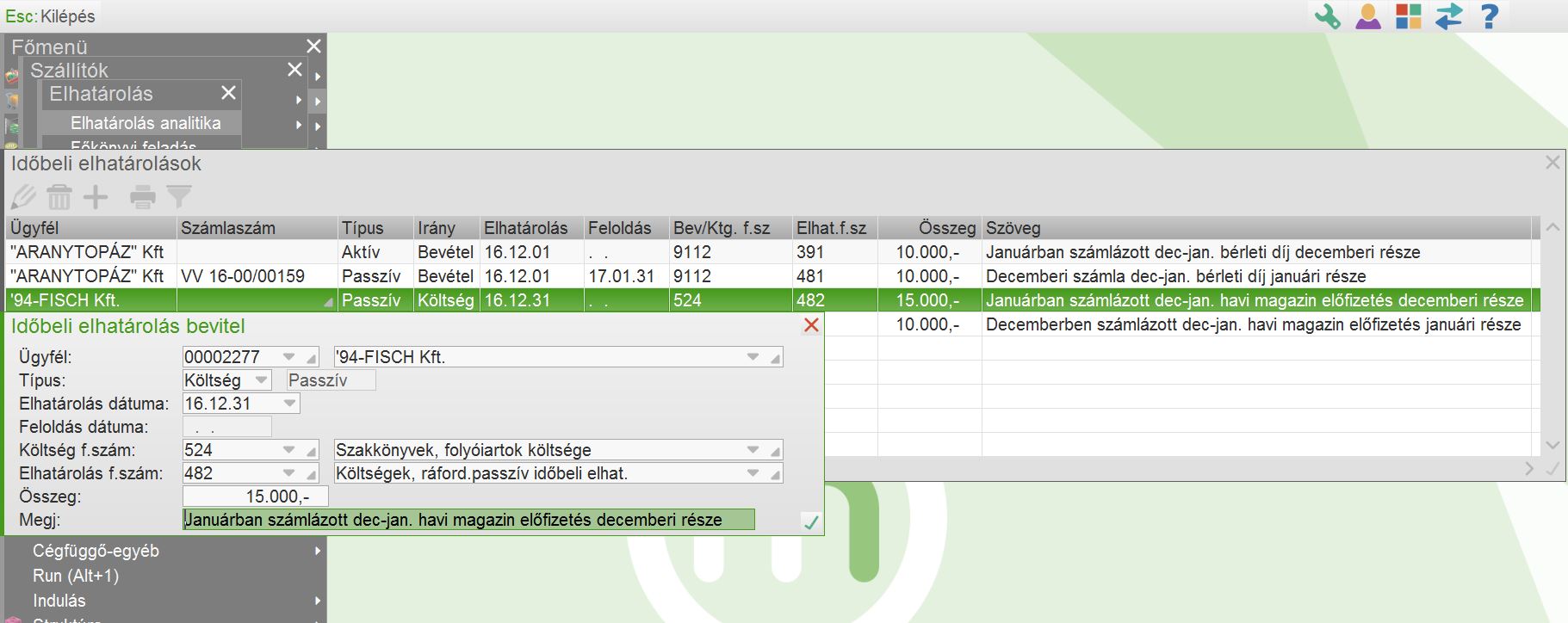The height and width of the screenshot is (623, 1568).
Task: Open the Költség f.szám 524 dropdown
Action: [x=288, y=450]
